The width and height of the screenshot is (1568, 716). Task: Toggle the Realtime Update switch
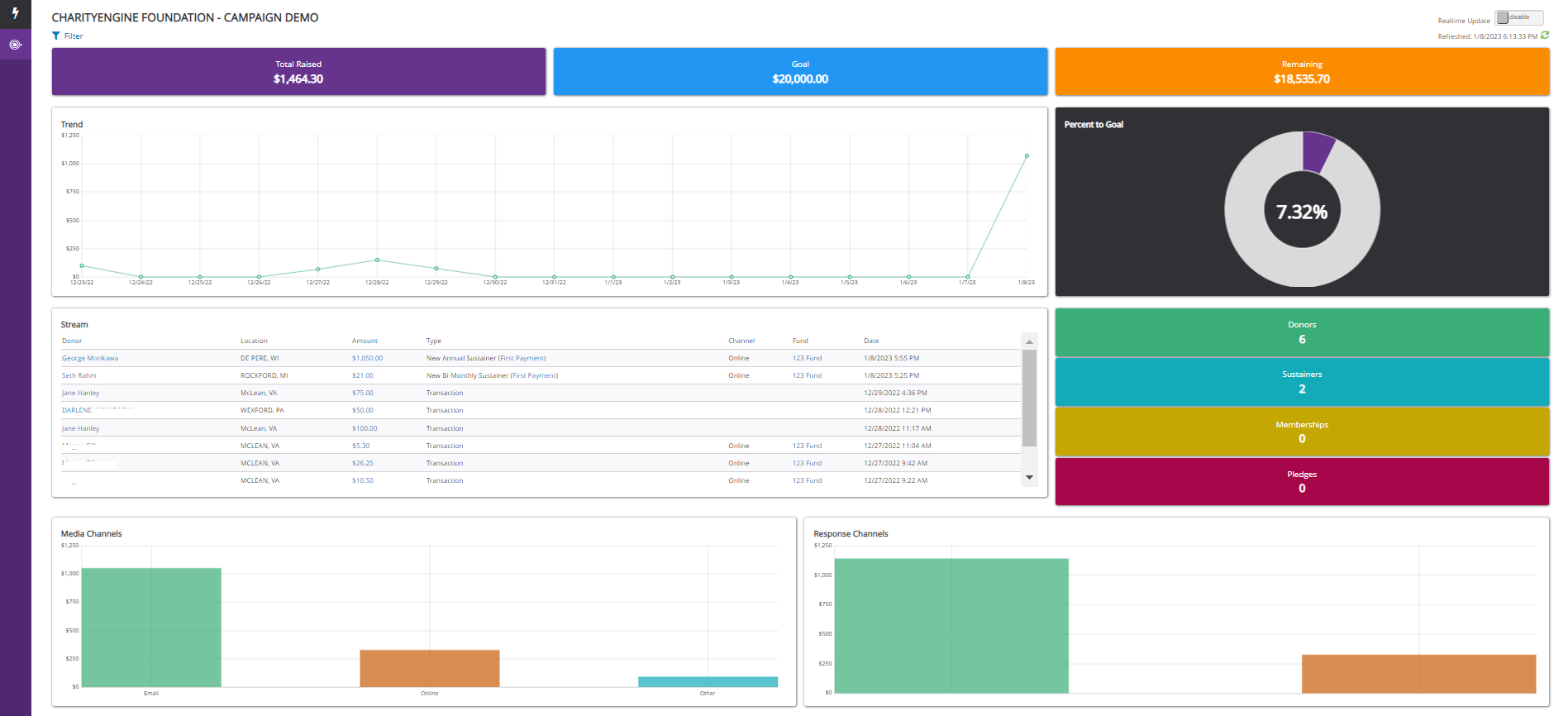[x=1518, y=17]
